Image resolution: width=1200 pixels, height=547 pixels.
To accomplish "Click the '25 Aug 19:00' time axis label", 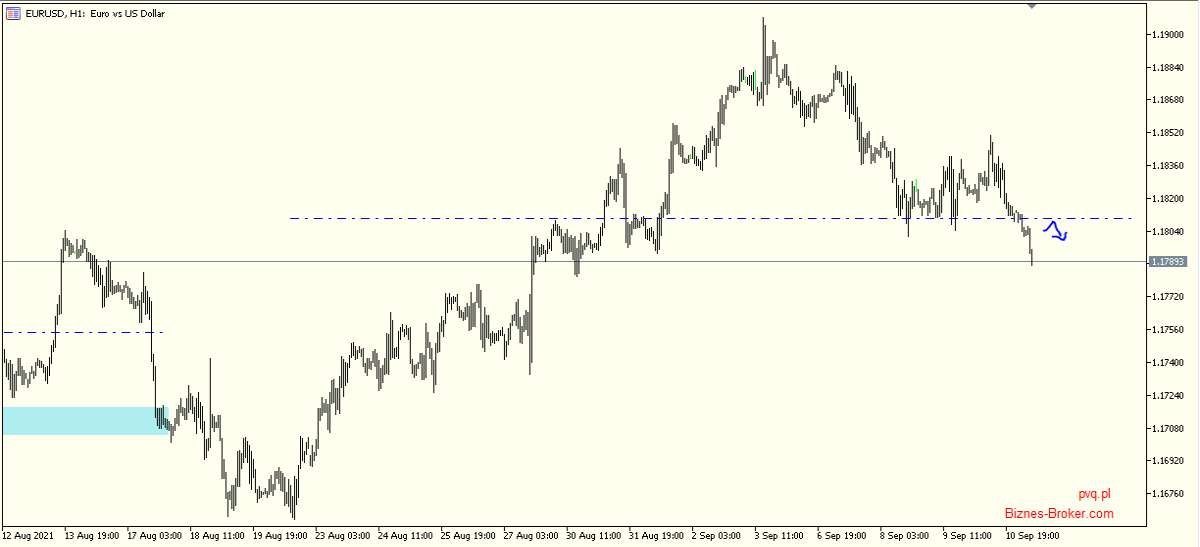I will [469, 536].
